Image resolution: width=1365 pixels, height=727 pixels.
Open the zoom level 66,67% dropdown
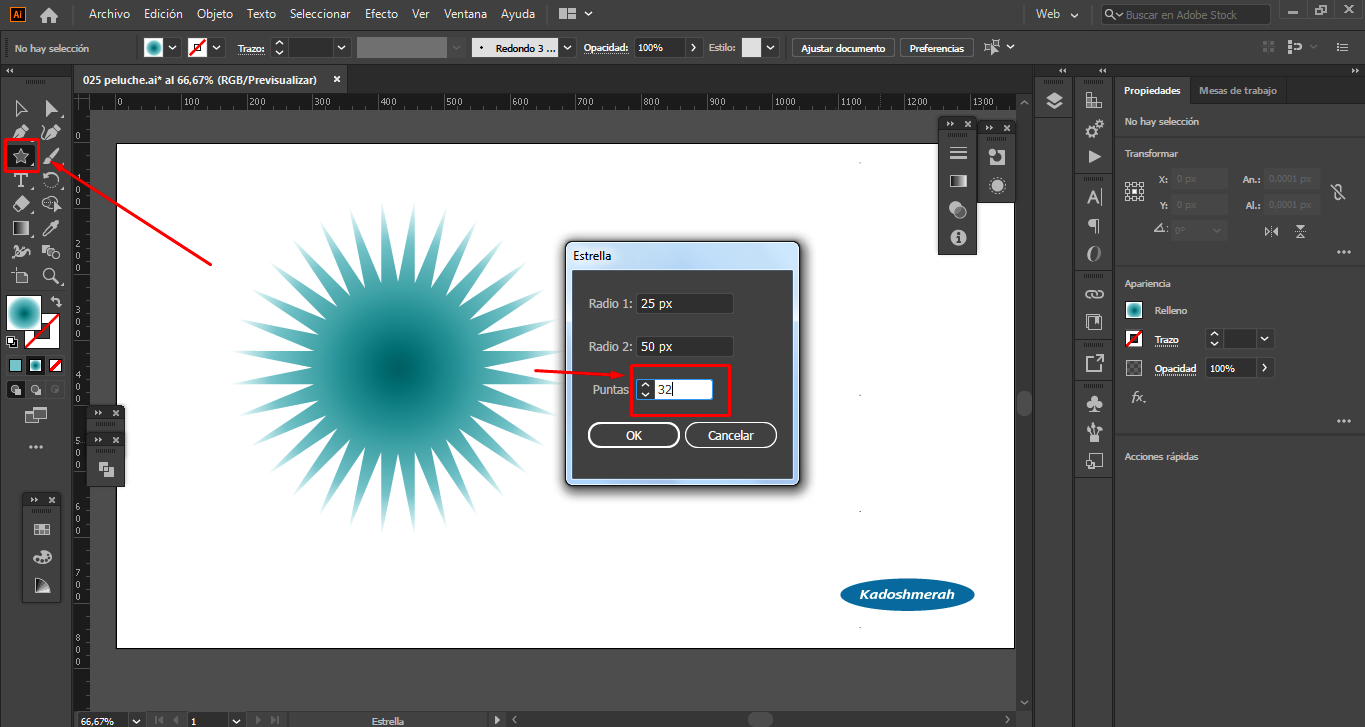pyautogui.click(x=138, y=720)
